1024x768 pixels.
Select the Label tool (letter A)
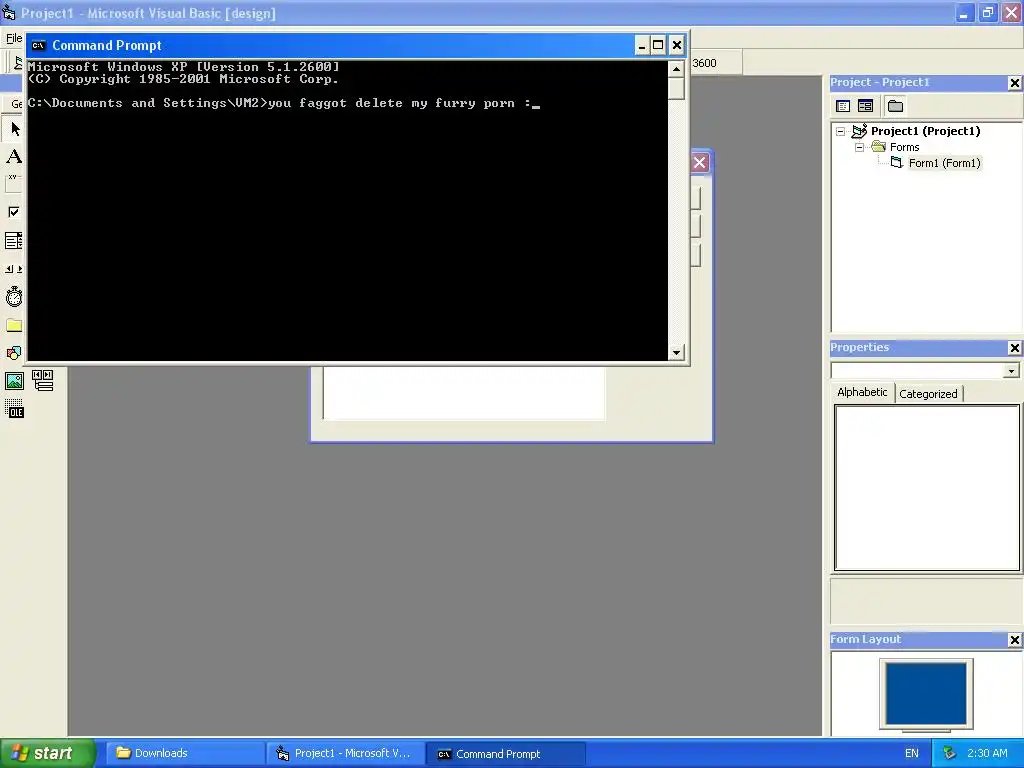(14, 156)
